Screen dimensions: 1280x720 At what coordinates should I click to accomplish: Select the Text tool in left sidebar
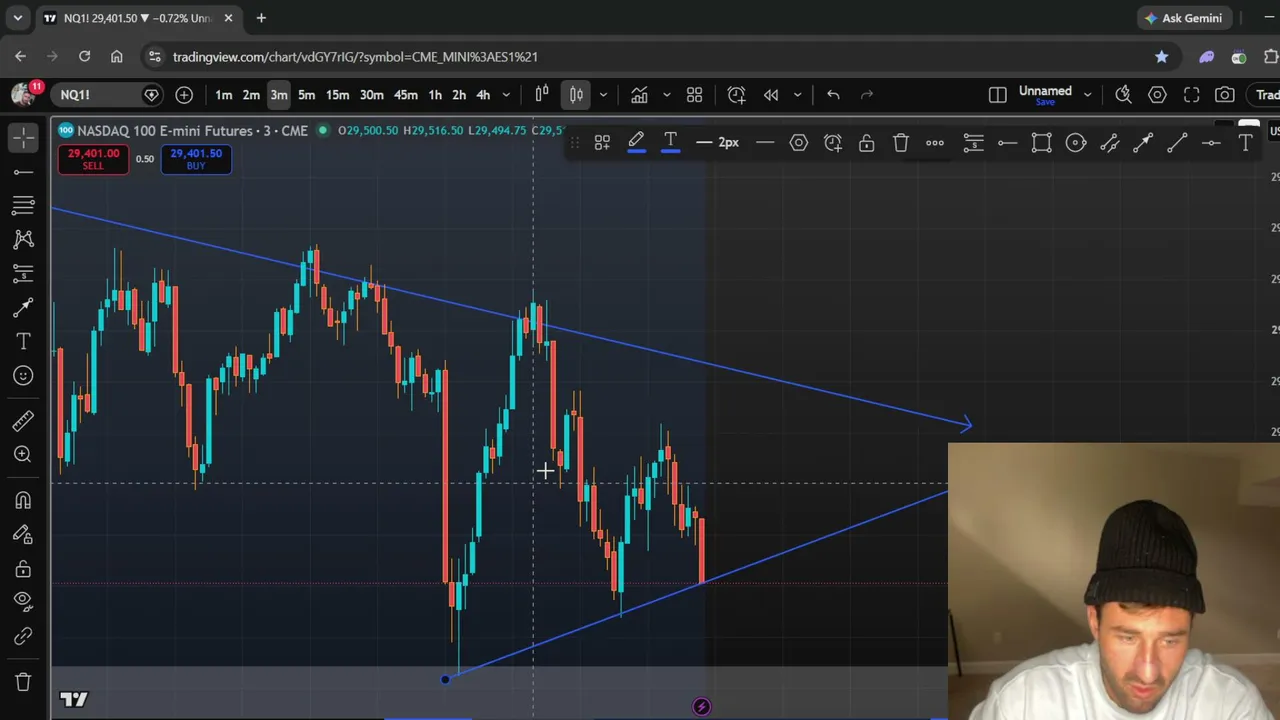23,341
